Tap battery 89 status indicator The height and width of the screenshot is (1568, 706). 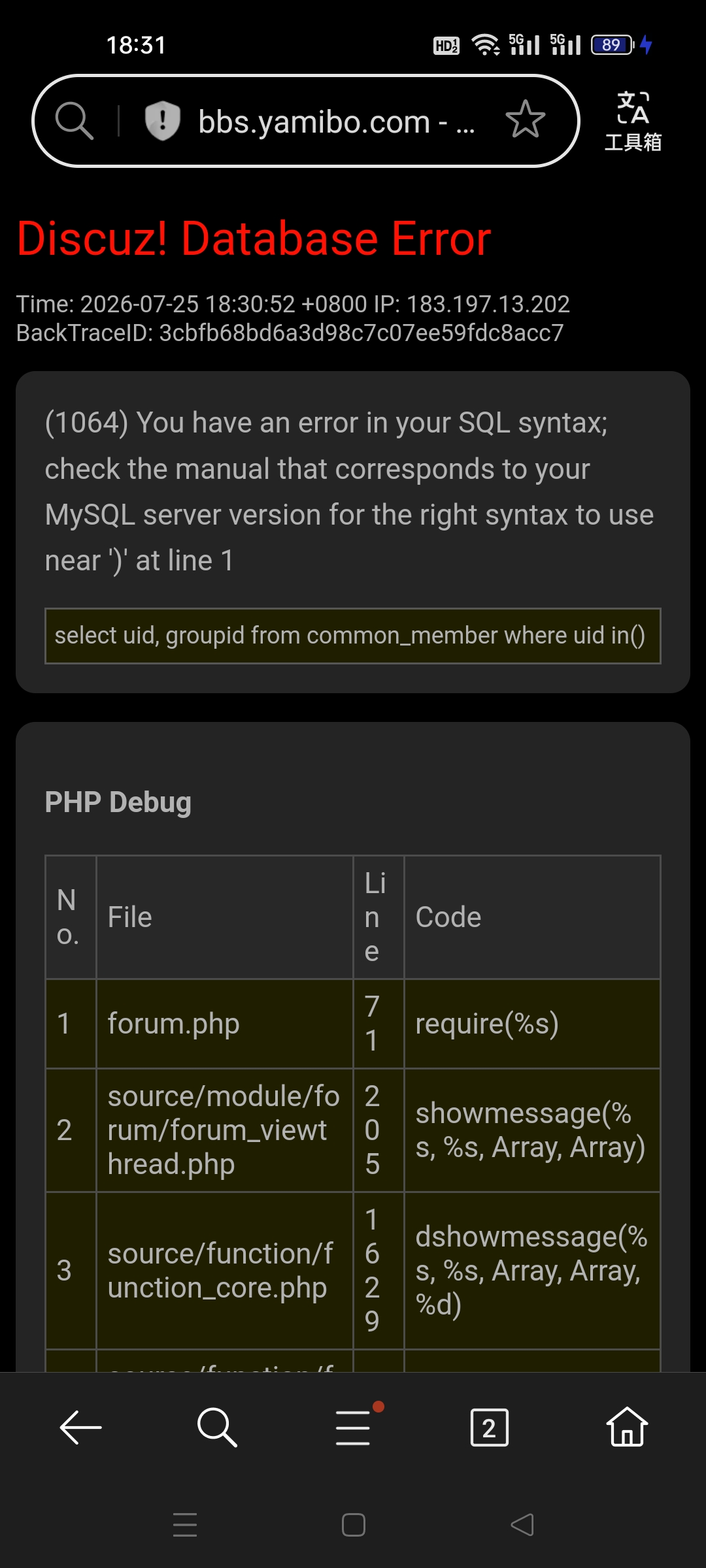[x=612, y=44]
